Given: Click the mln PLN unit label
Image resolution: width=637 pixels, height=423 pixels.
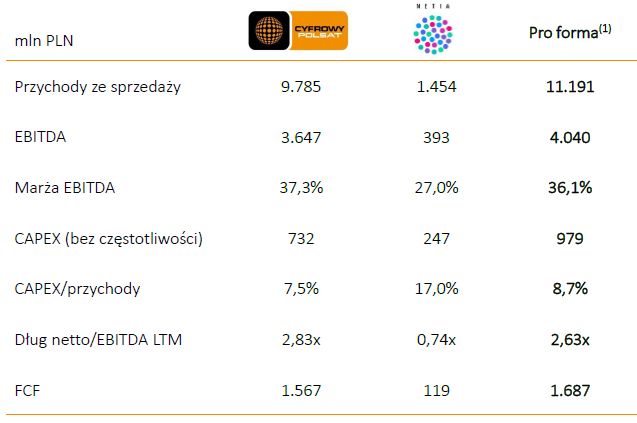Looking at the screenshot, I should (44, 41).
